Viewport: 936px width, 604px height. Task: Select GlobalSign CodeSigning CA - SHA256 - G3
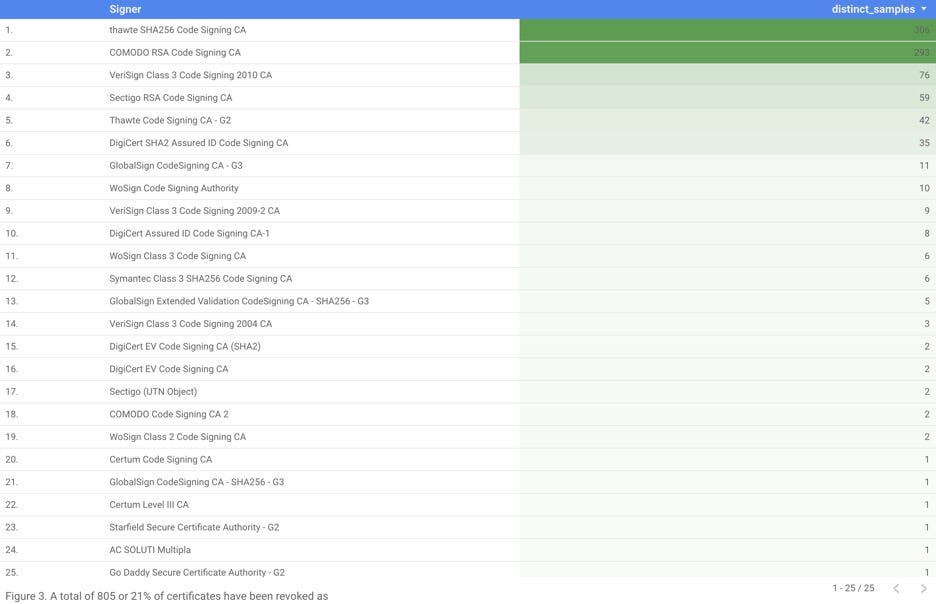pyautogui.click(x=196, y=482)
